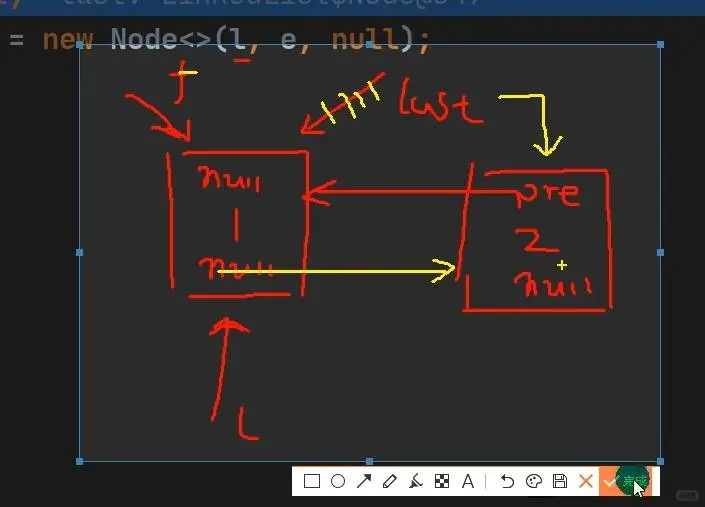Open the color palette picker
705x507 pixels.
534,481
